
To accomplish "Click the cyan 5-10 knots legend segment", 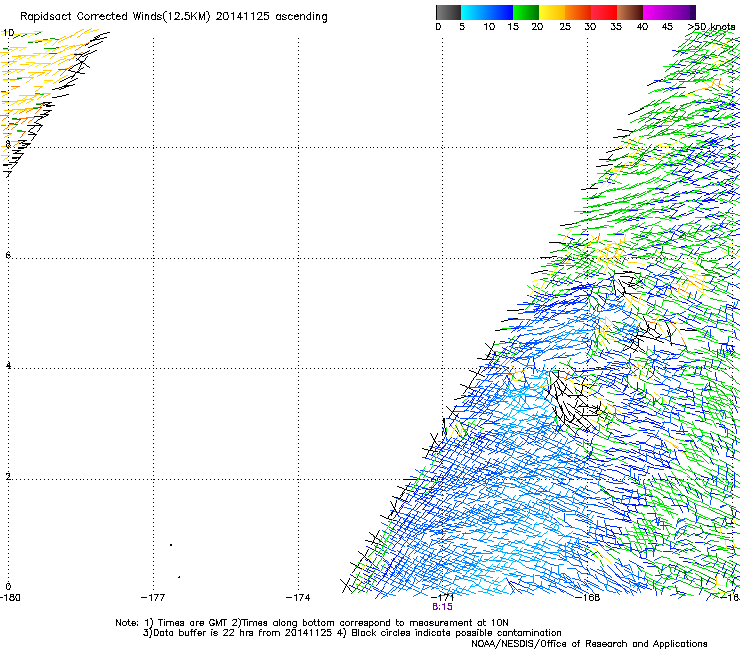I will coord(474,12).
